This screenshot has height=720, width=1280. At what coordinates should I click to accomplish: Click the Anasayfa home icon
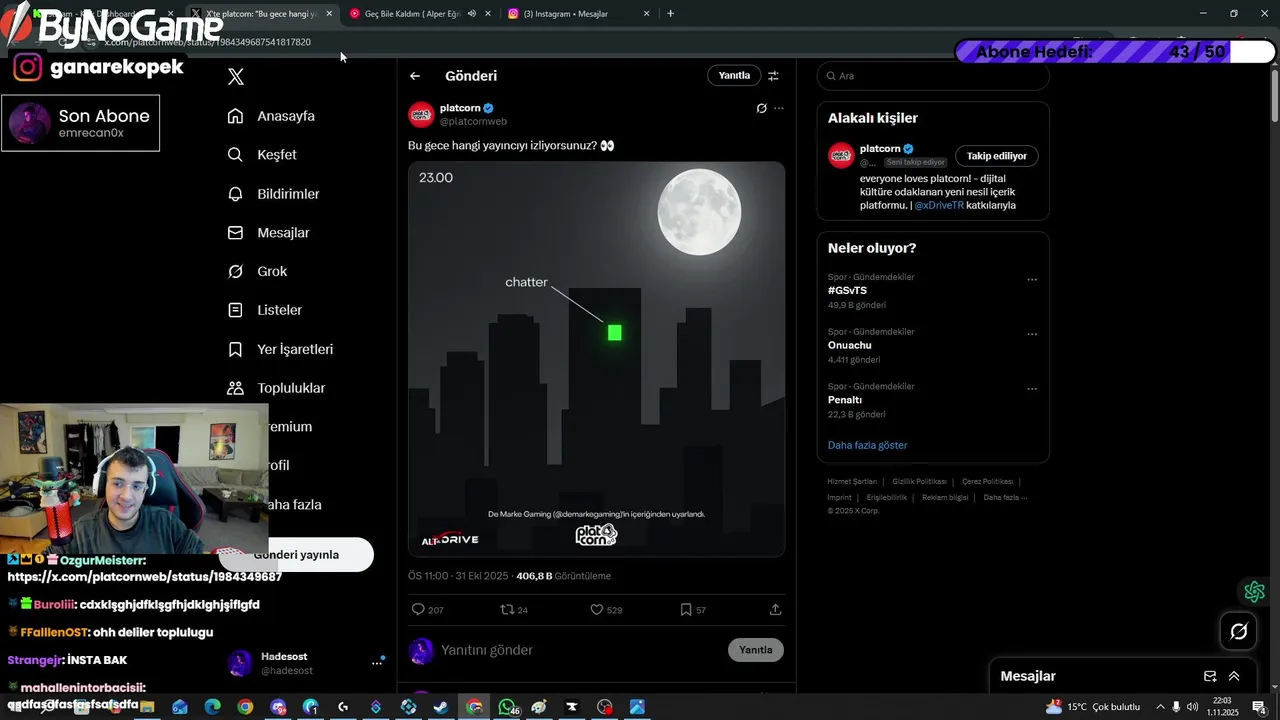(x=235, y=116)
